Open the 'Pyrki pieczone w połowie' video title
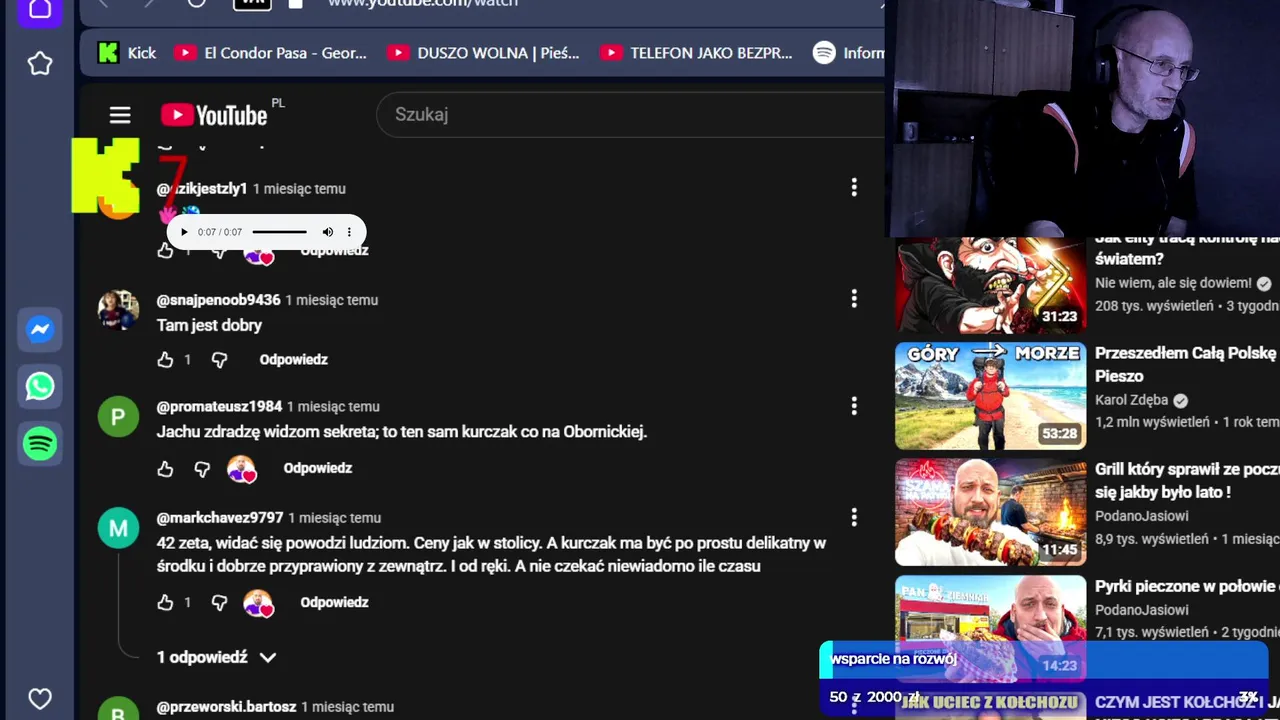 click(x=1187, y=587)
